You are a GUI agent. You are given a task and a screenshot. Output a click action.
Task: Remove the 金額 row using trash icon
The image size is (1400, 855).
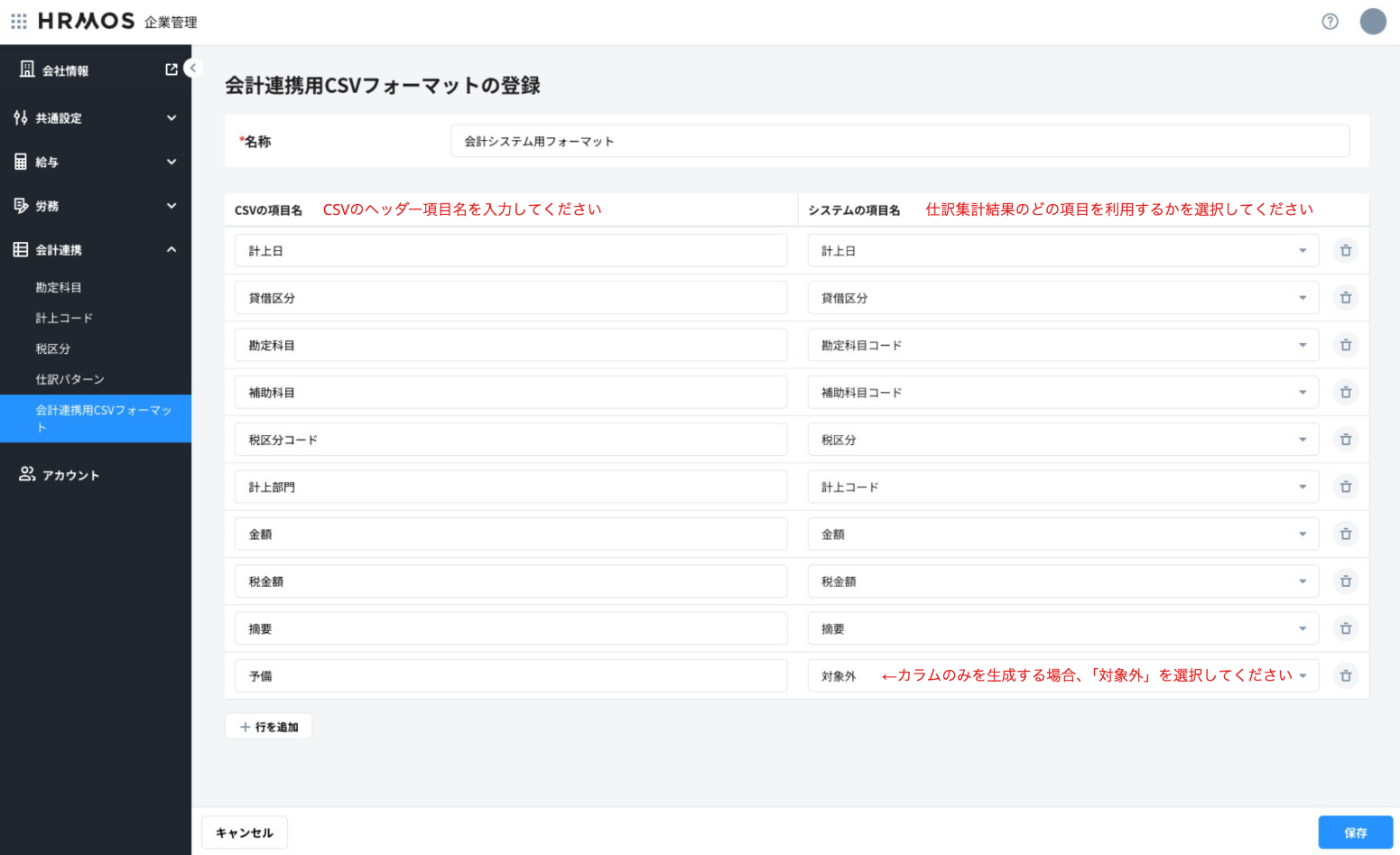[1345, 534]
